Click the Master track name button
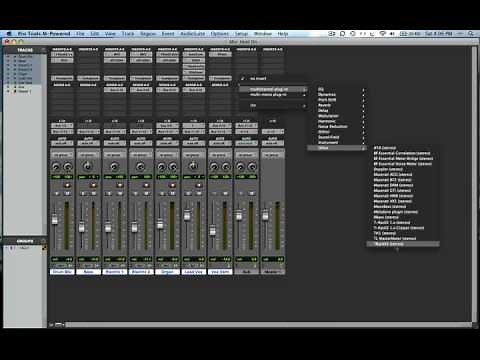The height and width of the screenshot is (360, 480). pos(273,272)
